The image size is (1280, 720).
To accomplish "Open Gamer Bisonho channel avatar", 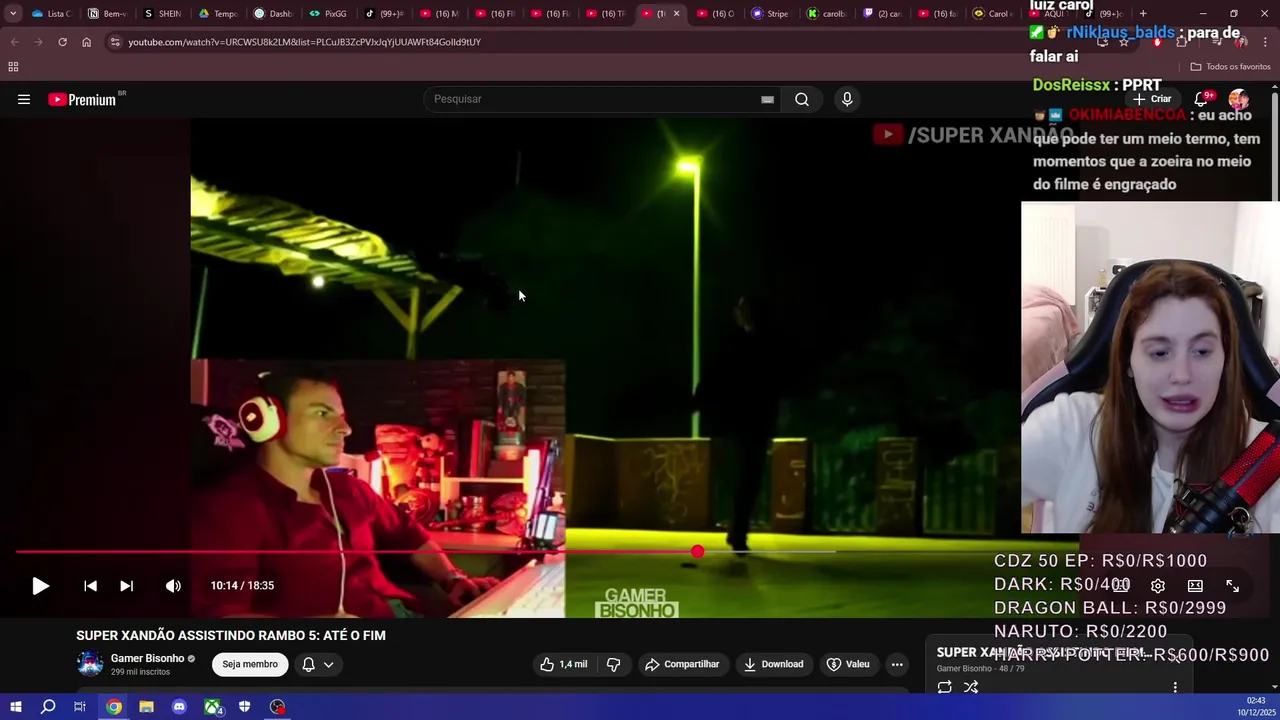I will pyautogui.click(x=90, y=664).
